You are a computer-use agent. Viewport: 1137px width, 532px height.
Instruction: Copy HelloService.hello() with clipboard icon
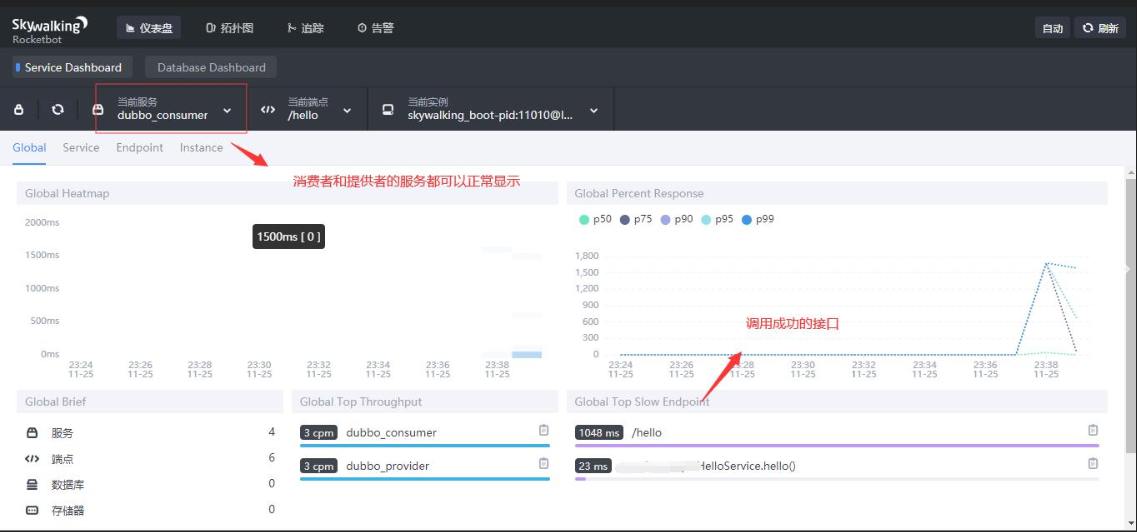pos(1093,464)
